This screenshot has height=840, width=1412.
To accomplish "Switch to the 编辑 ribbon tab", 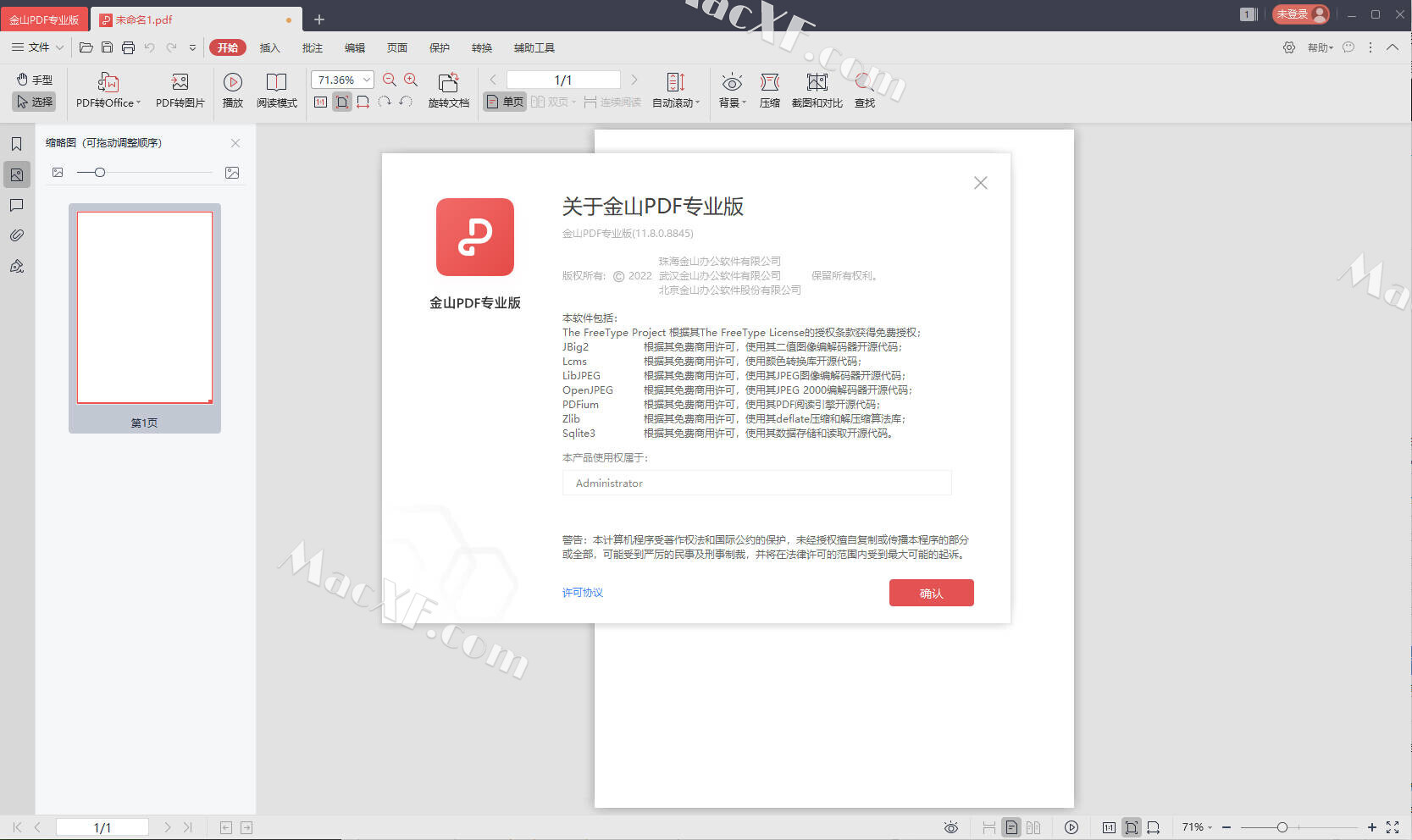I will tap(354, 47).
